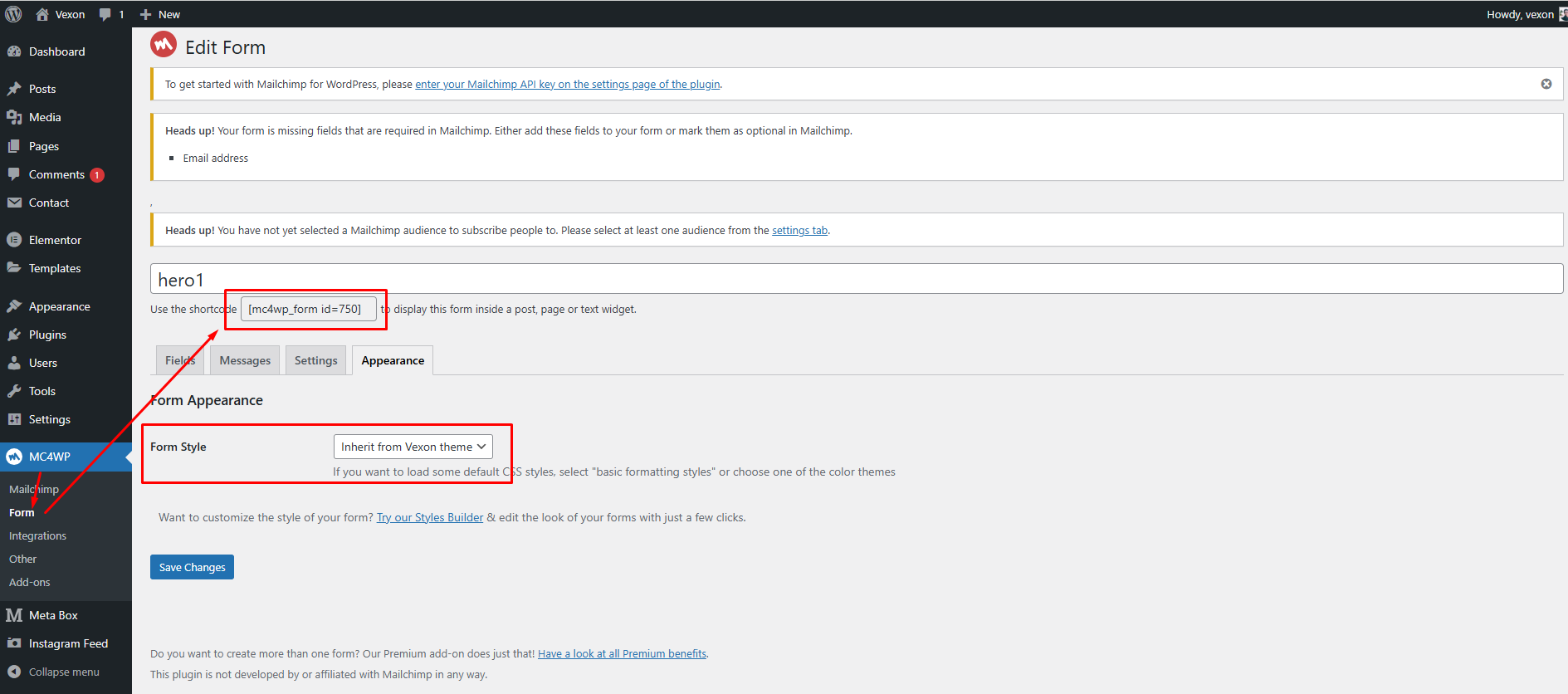
Task: Open the comments bubble icon in admin bar
Action: point(105,14)
